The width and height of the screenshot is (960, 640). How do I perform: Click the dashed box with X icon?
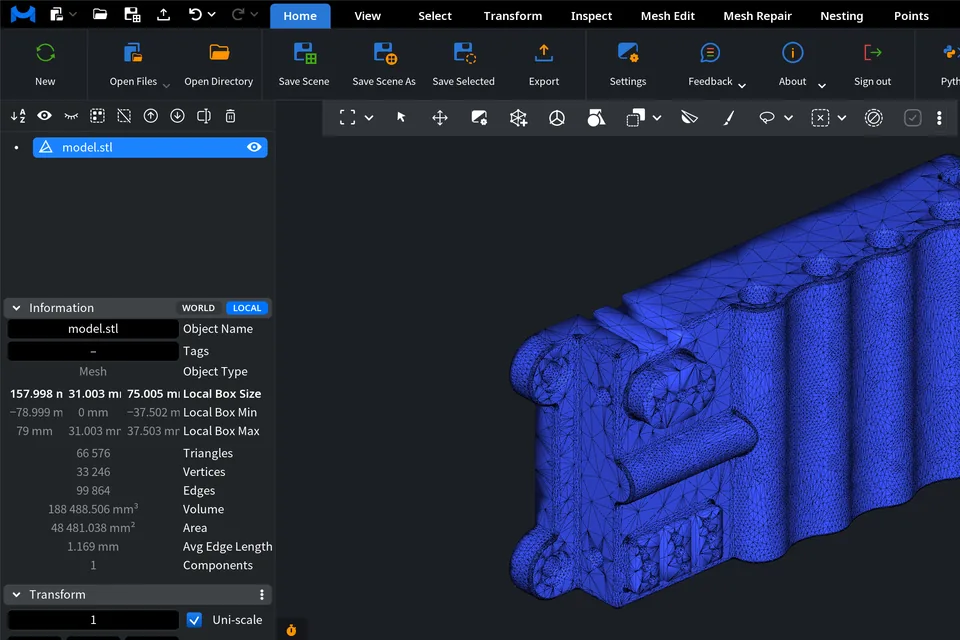[820, 118]
